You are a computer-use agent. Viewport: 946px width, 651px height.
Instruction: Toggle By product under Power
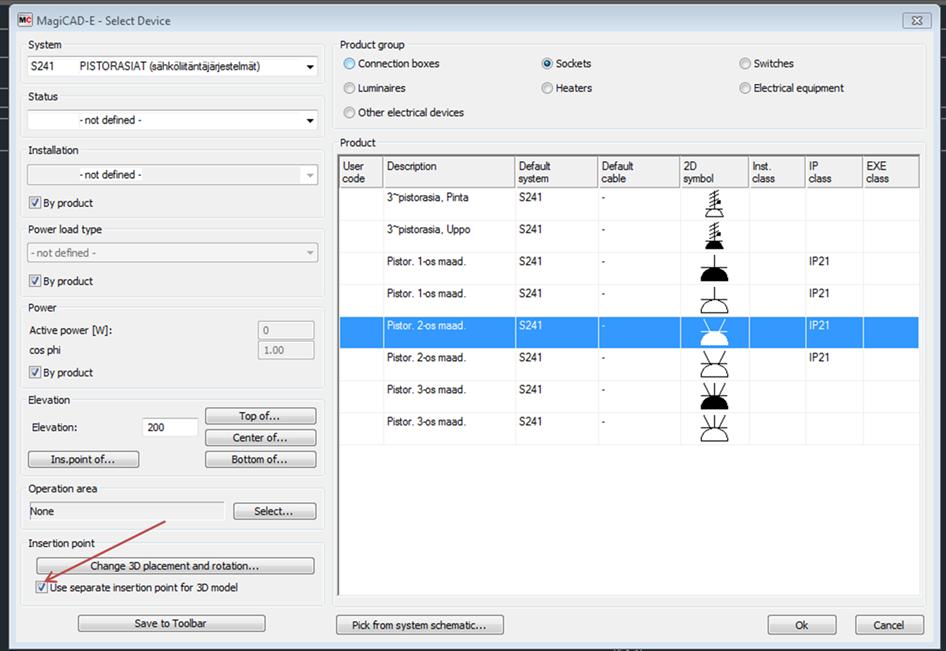35,372
